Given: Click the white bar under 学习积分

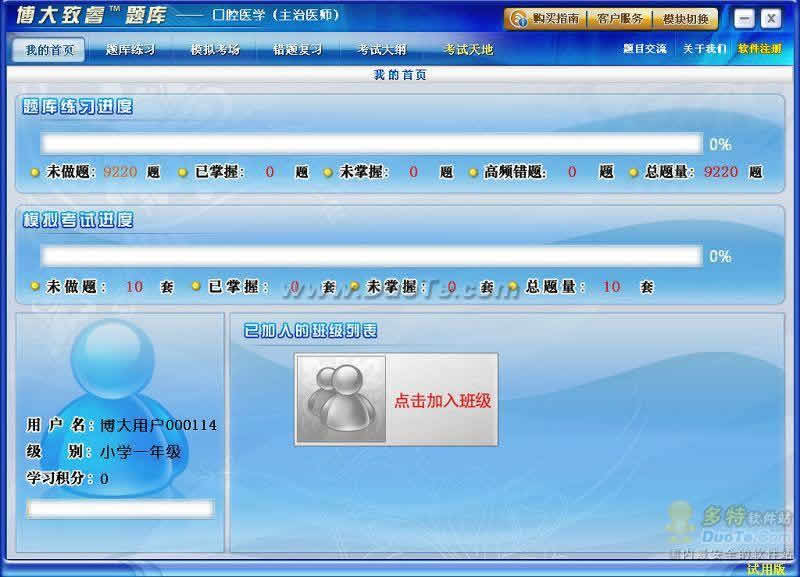Looking at the screenshot, I should pos(120,508).
